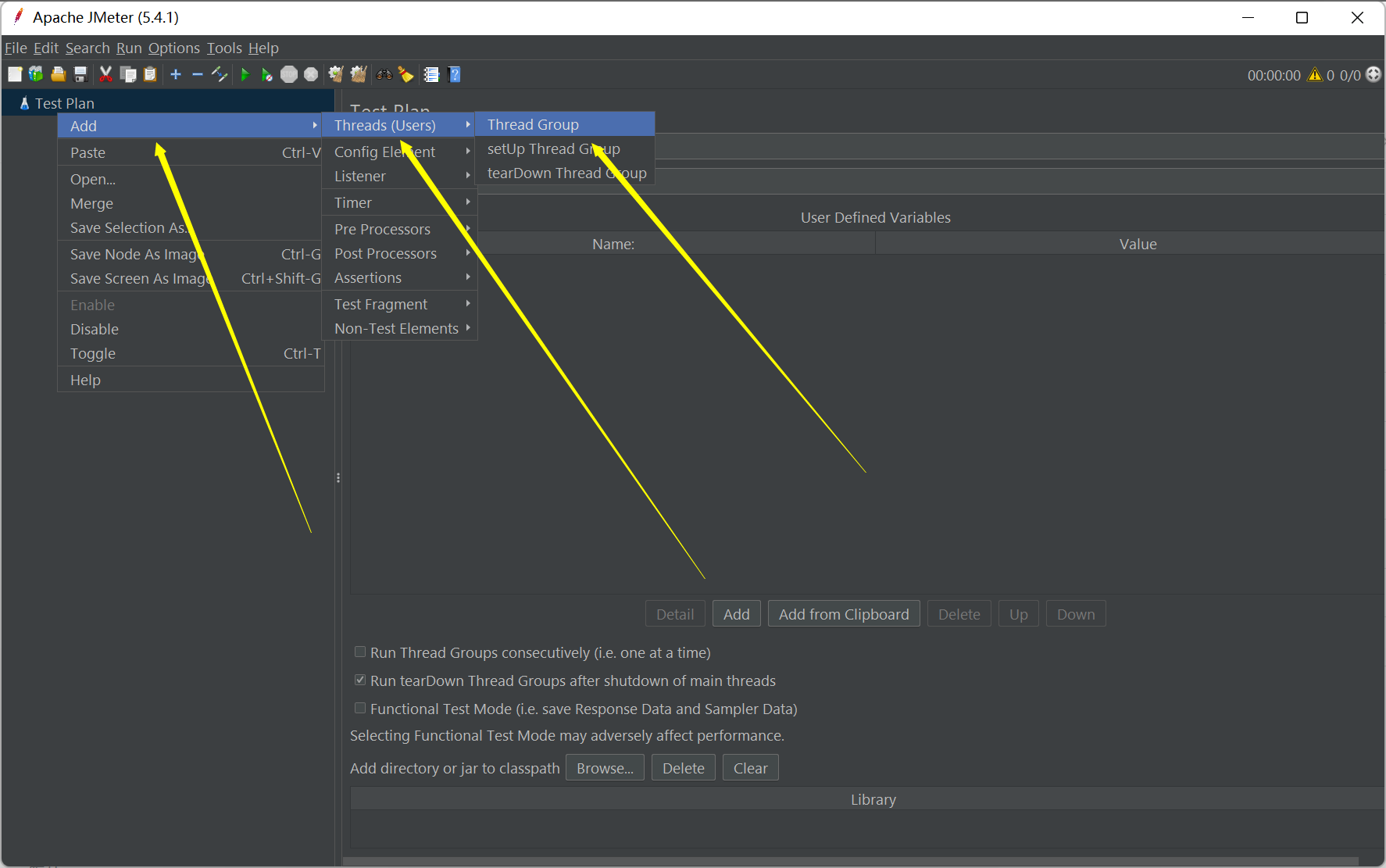Toggle Run Thread Groups consecutively checkbox
Viewport: 1386px width, 868px height.
[360, 652]
